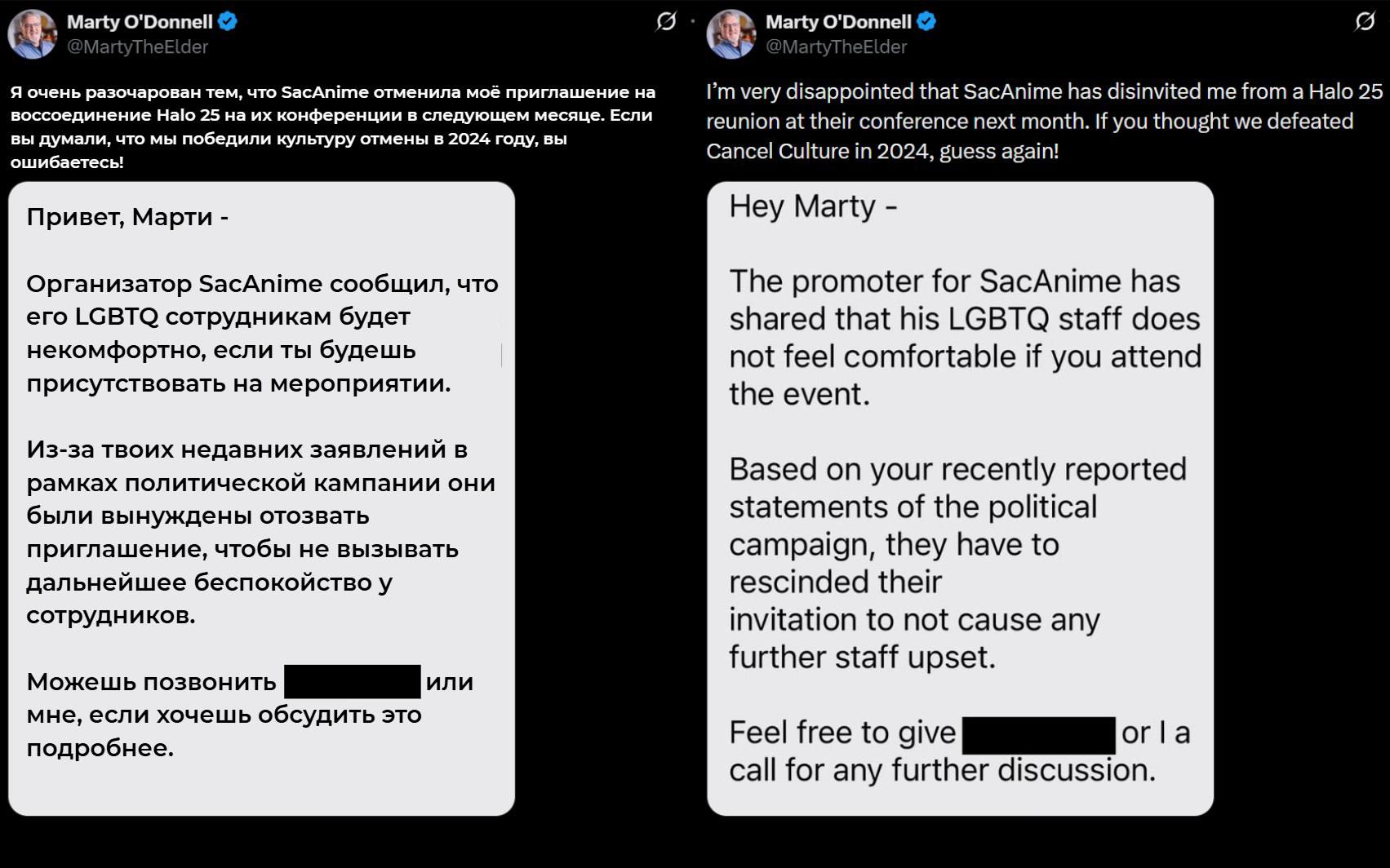The image size is (1390, 868).
Task: Click the @MartyTheElder handle above the Russian text
Action: pos(137,47)
